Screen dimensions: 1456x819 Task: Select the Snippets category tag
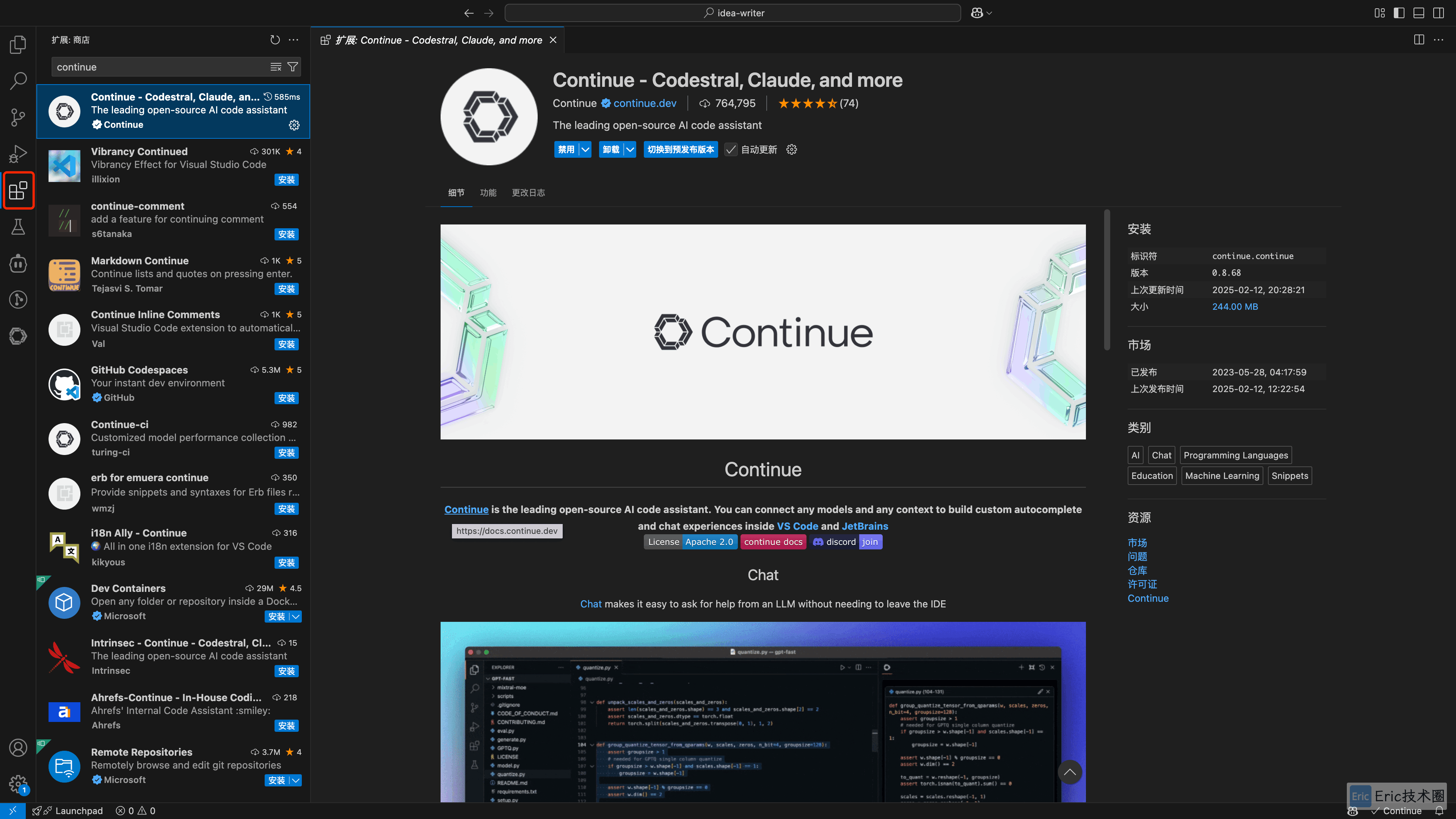click(1289, 475)
